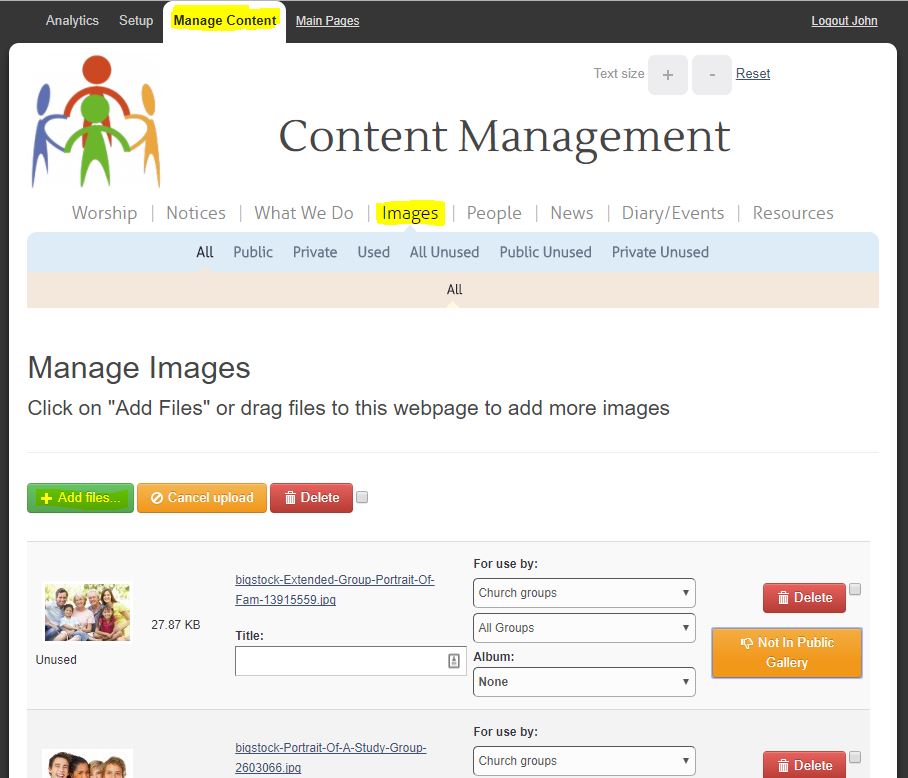The width and height of the screenshot is (908, 778).
Task: Click the Reset text size link
Action: 752,74
